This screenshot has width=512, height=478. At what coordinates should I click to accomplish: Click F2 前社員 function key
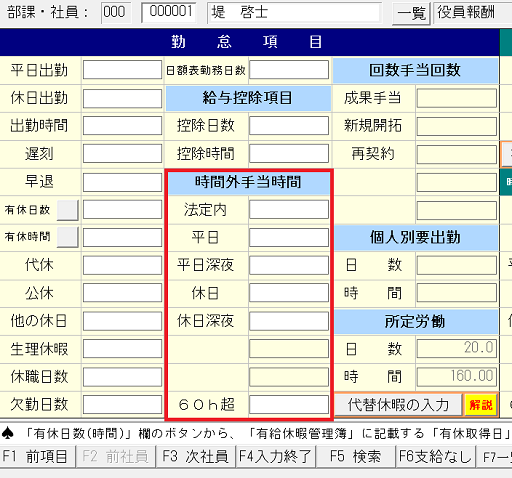click(x=115, y=456)
